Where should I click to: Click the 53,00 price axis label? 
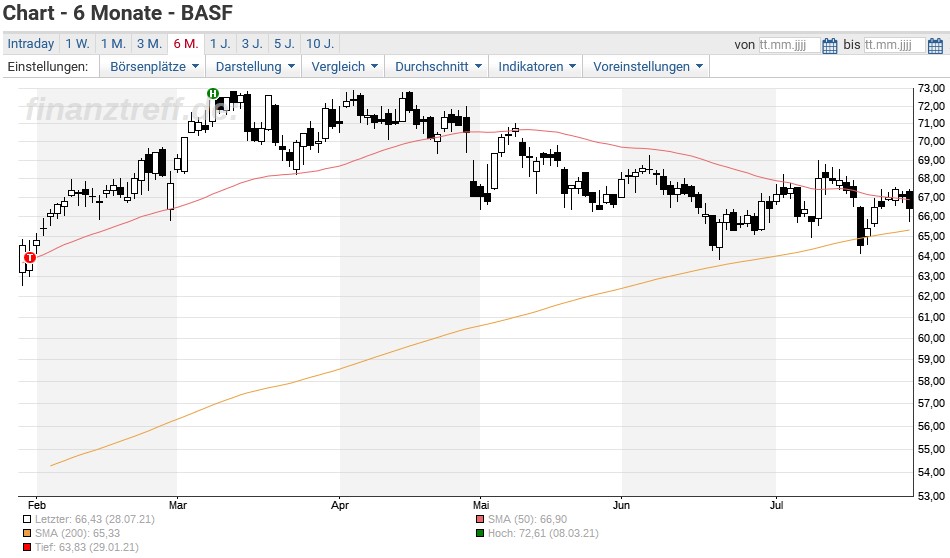pos(931,496)
